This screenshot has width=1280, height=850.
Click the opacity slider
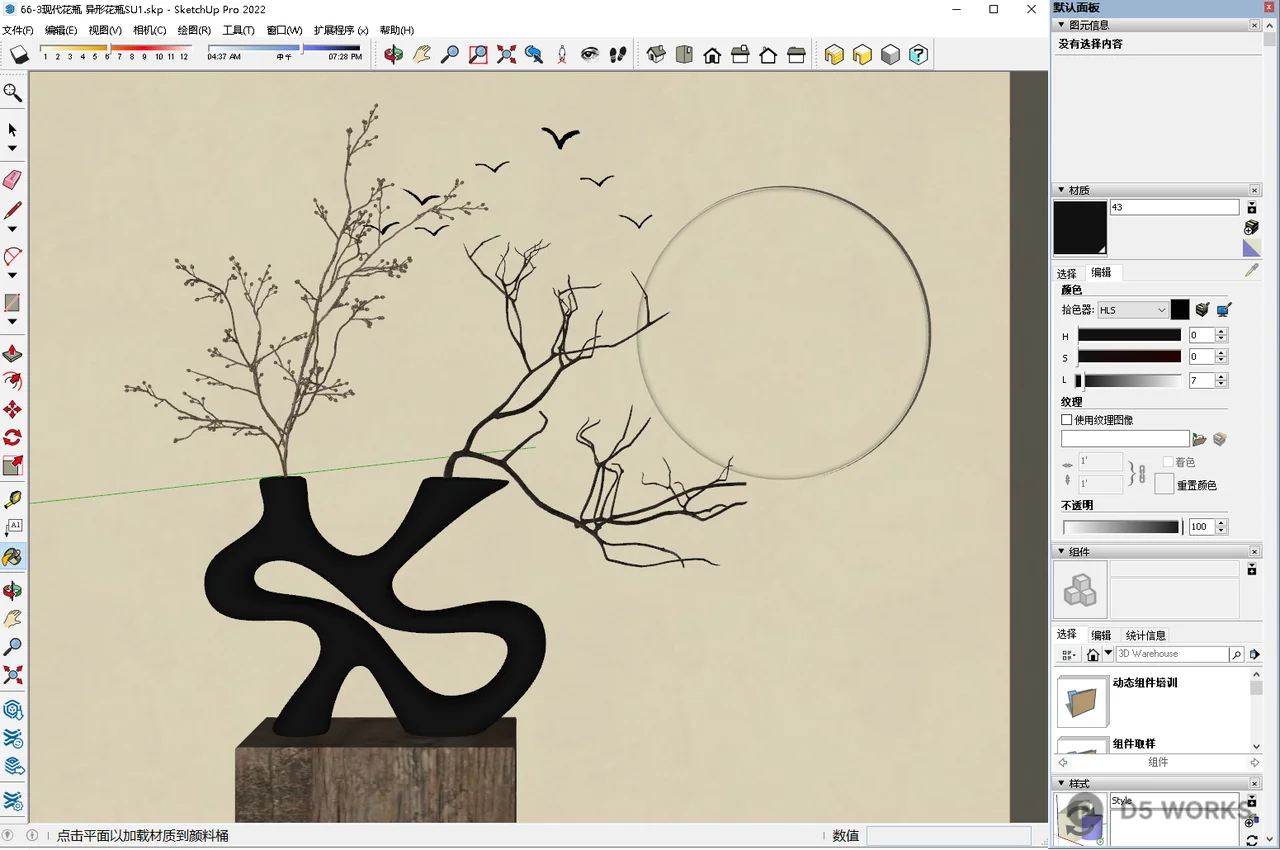coord(1122,527)
